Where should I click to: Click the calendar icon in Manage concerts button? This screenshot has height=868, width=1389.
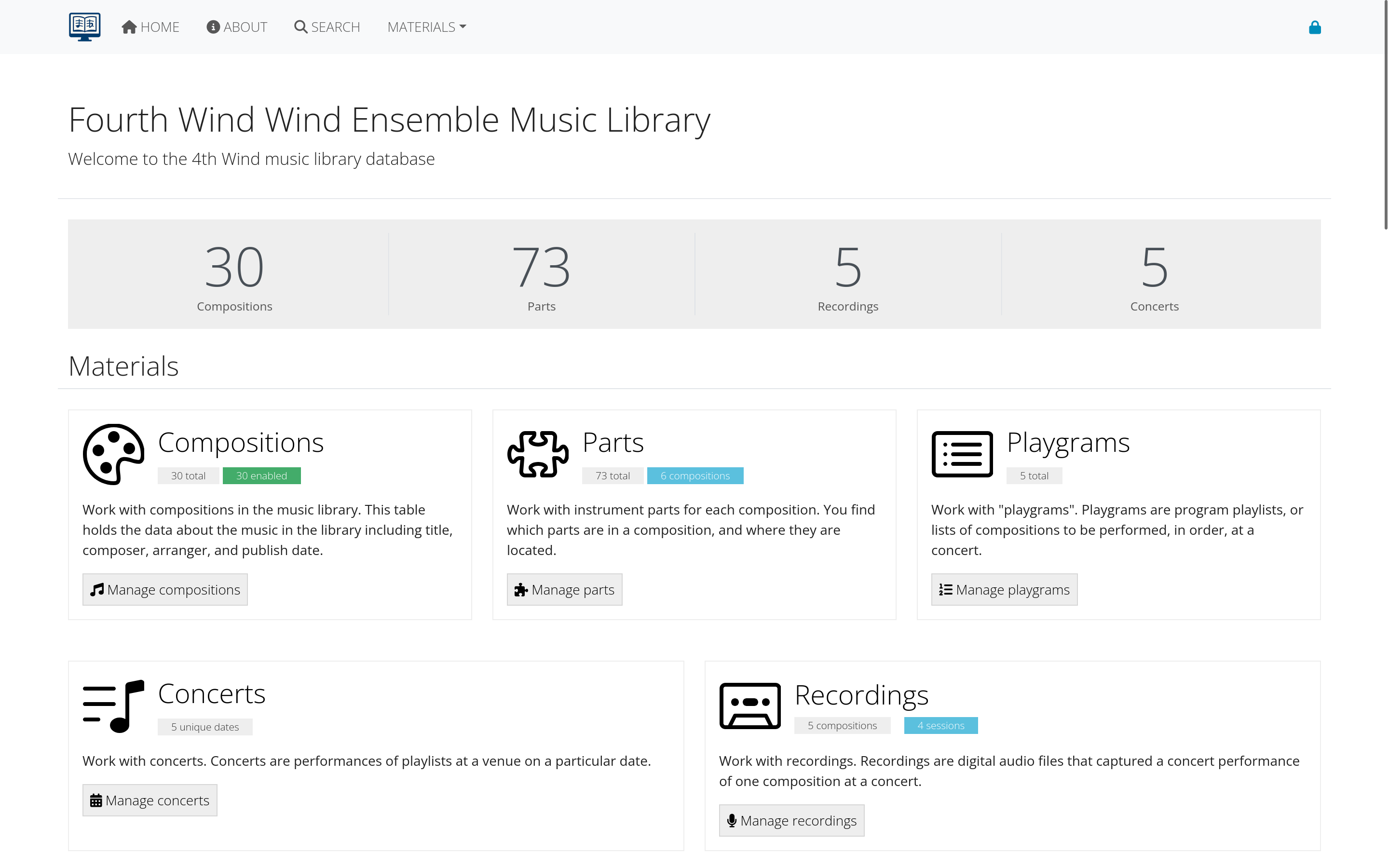tap(96, 800)
